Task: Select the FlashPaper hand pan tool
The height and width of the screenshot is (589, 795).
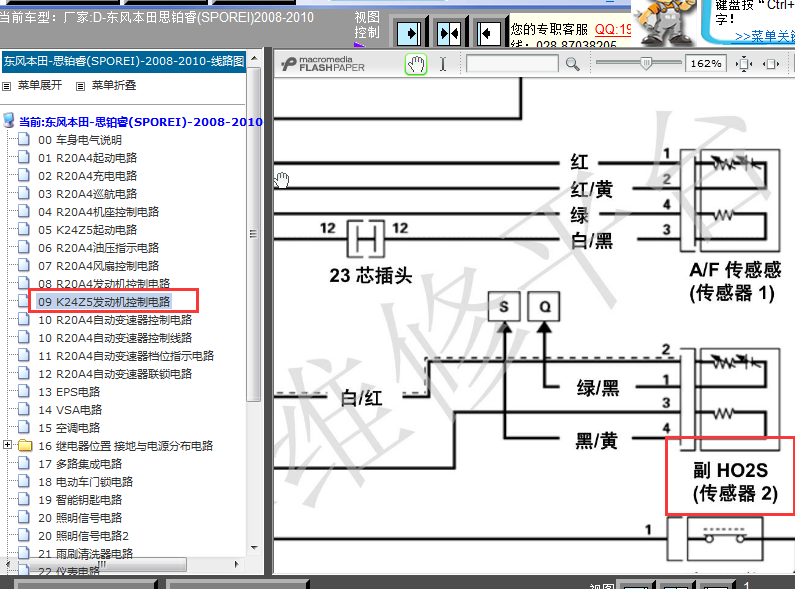Action: [416, 64]
